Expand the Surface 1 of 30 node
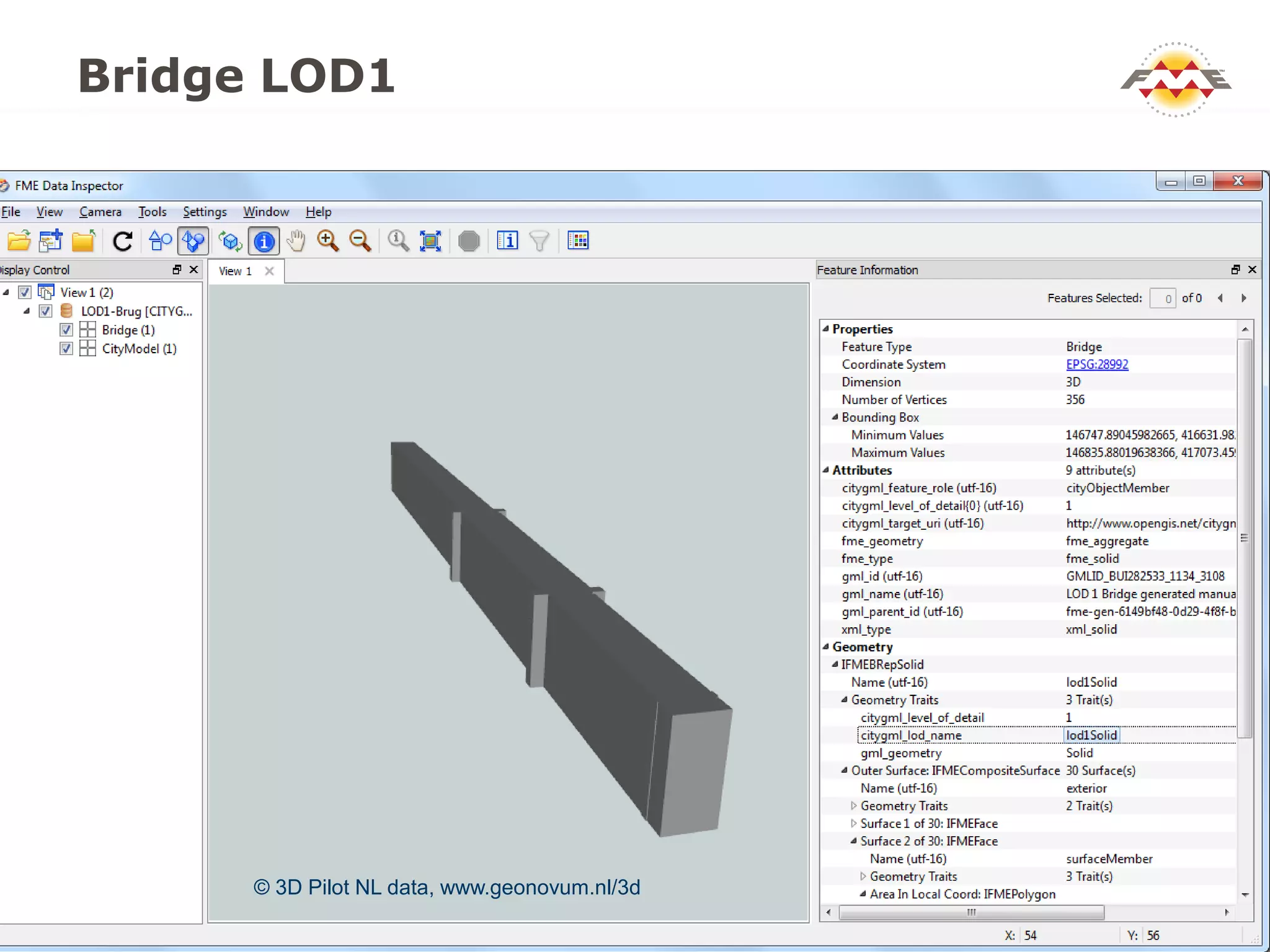This screenshot has height=952, width=1270. point(854,824)
